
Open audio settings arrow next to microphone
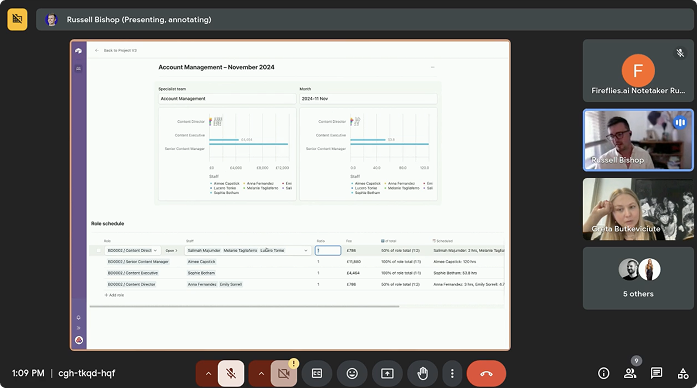point(208,373)
